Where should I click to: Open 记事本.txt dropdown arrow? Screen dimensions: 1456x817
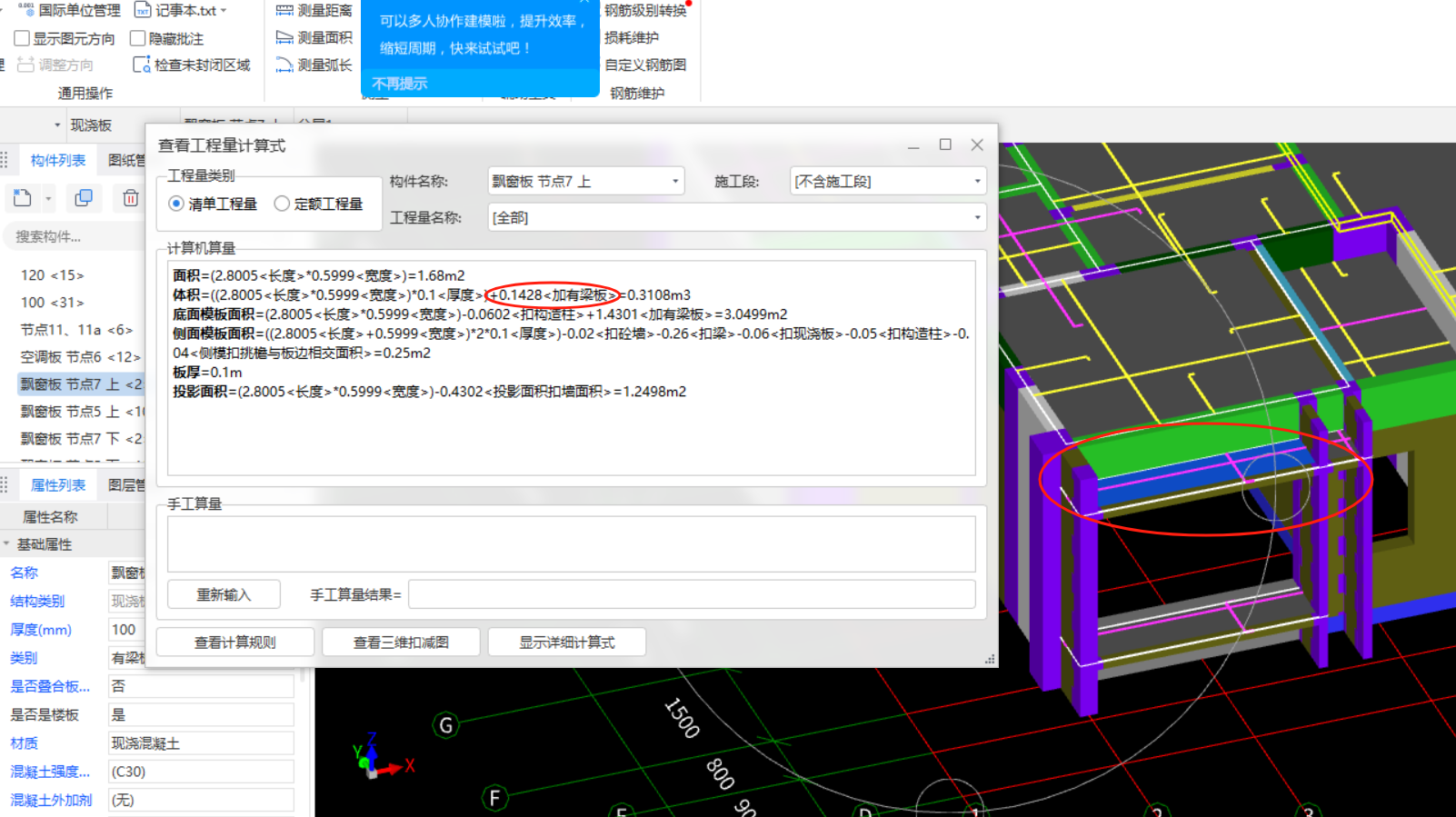coord(224,11)
